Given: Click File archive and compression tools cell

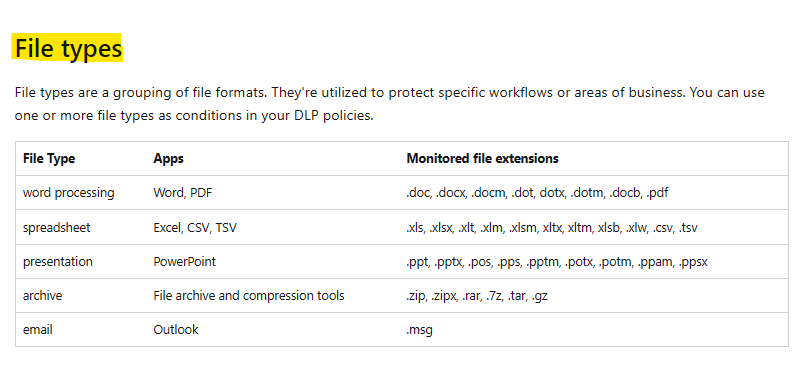Looking at the screenshot, I should click(x=249, y=296).
